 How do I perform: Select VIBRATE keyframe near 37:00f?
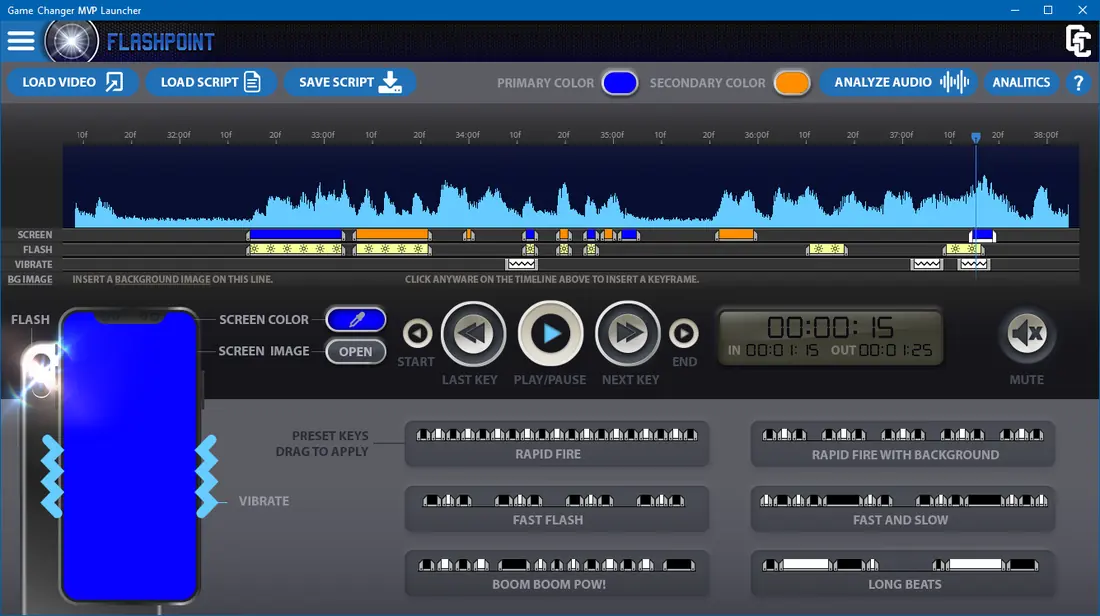[x=926, y=264]
